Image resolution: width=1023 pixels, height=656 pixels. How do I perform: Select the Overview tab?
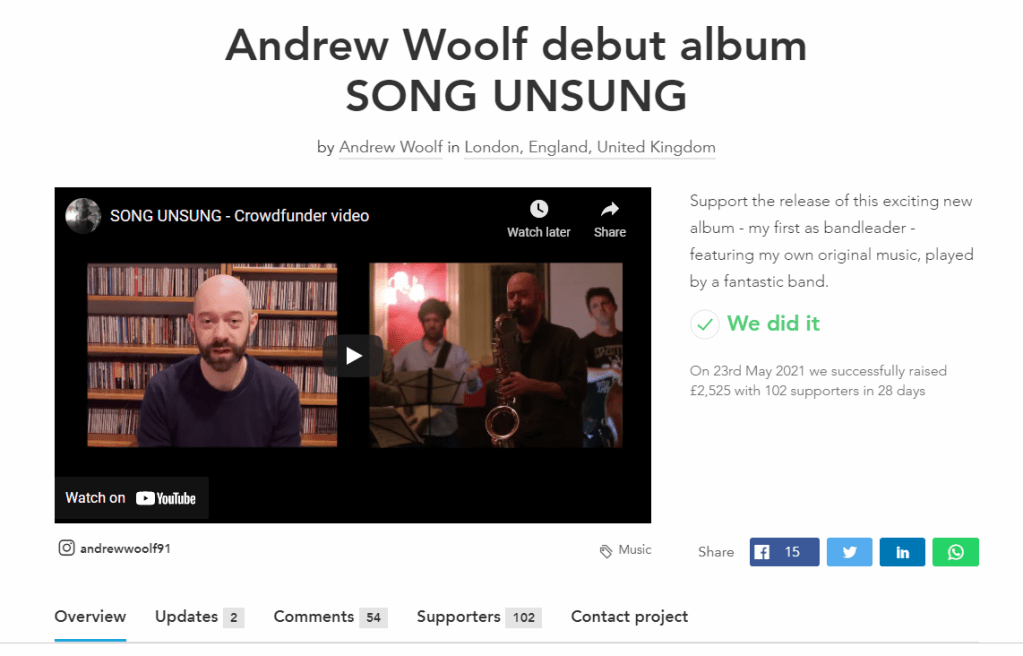point(90,617)
